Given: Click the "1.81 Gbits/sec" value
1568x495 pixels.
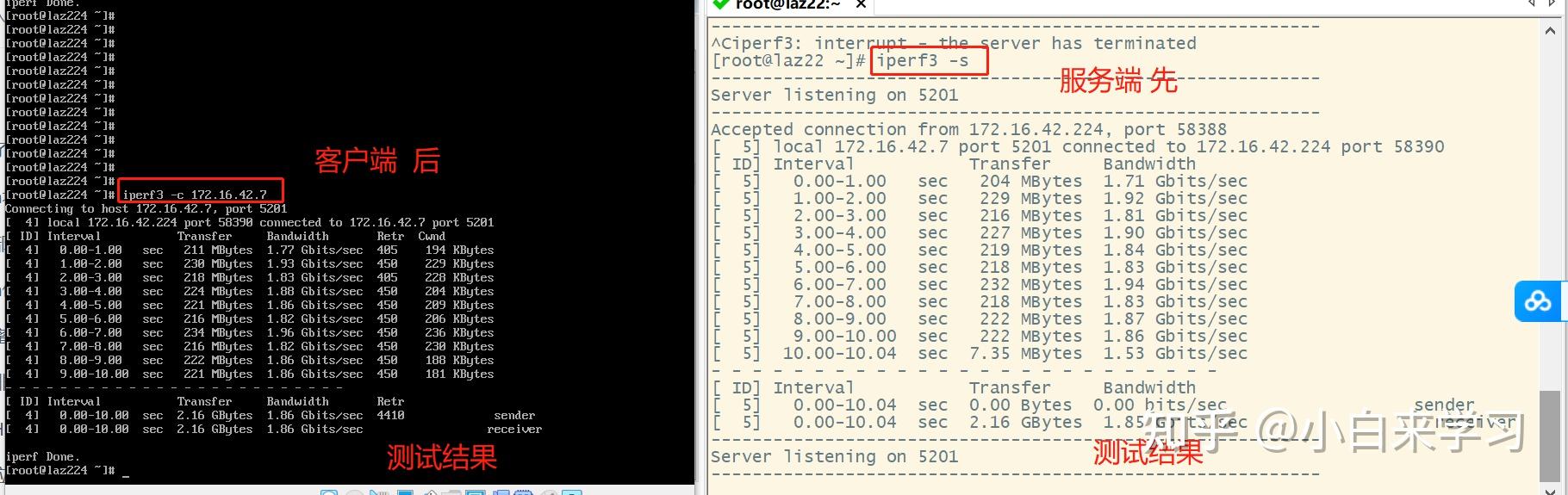Looking at the screenshot, I should (x=1175, y=216).
